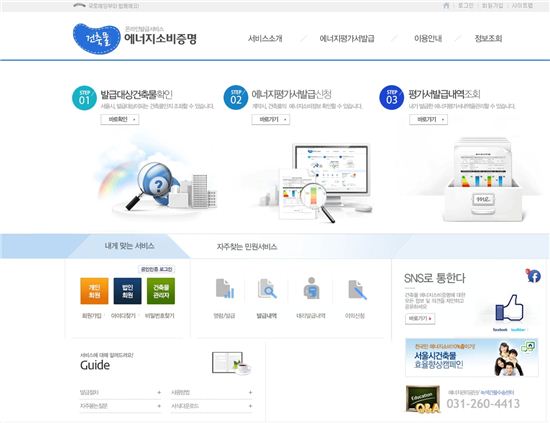Open the document with bar chart icon
Image resolution: width=550 pixels, height=423 pixels.
click(x=224, y=289)
